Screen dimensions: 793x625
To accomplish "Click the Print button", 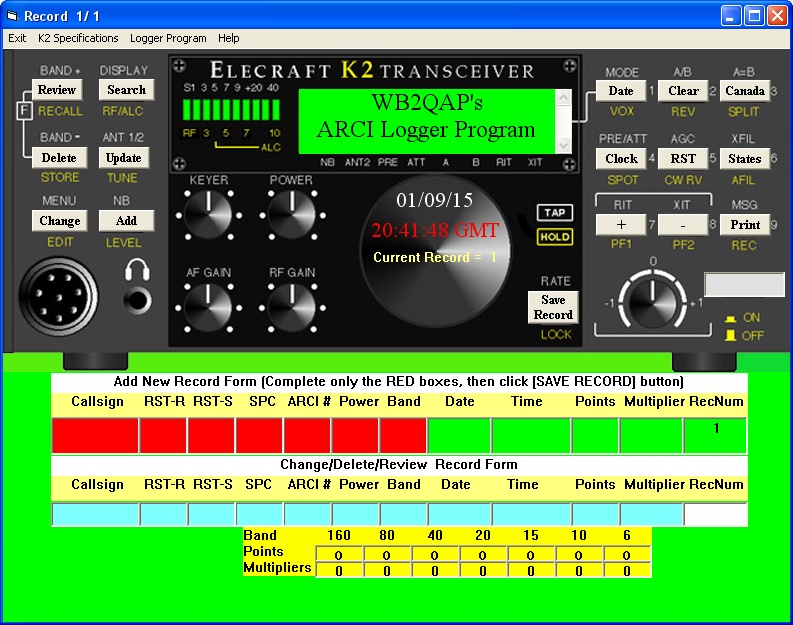I will pos(745,225).
